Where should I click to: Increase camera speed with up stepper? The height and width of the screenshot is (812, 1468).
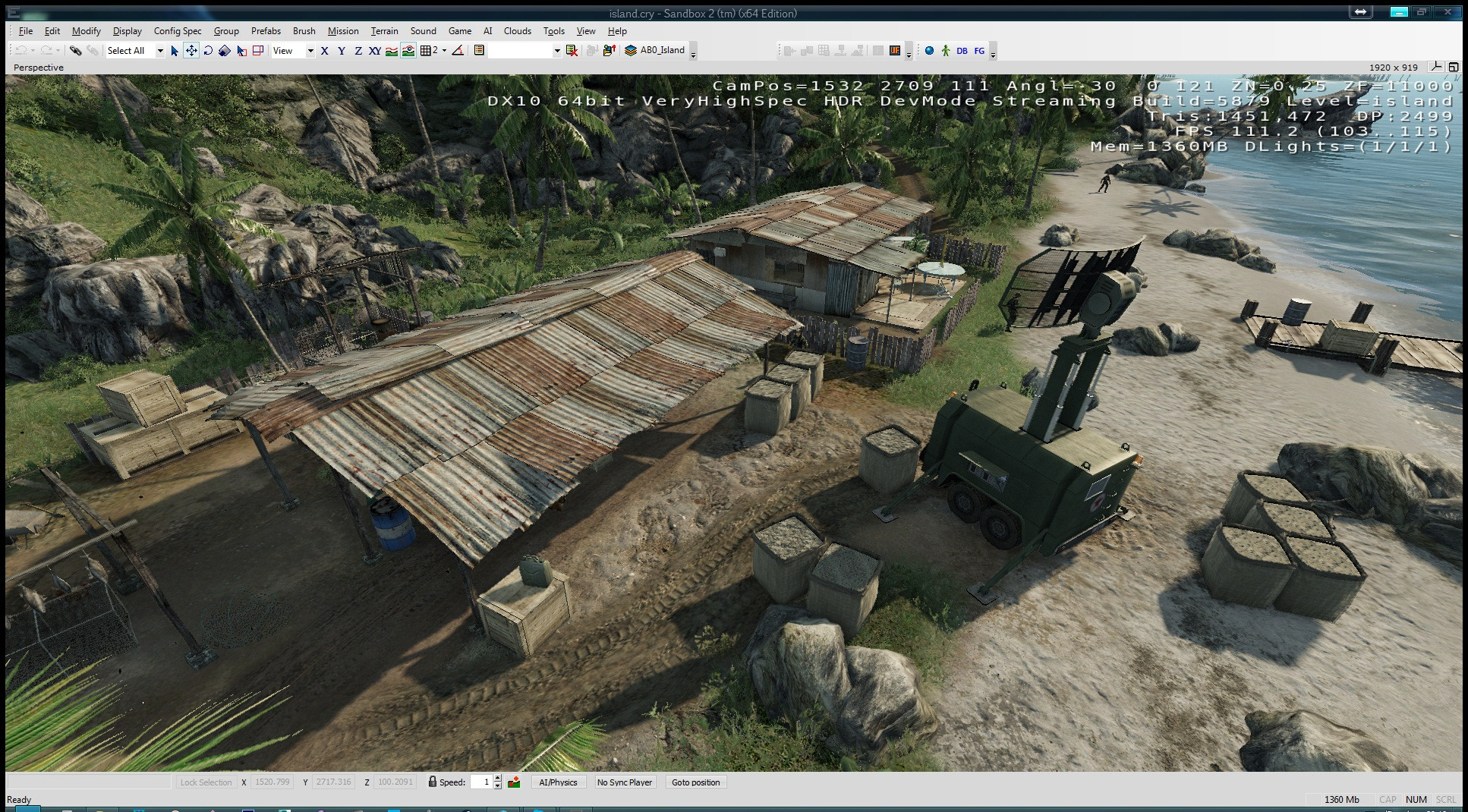coord(497,779)
